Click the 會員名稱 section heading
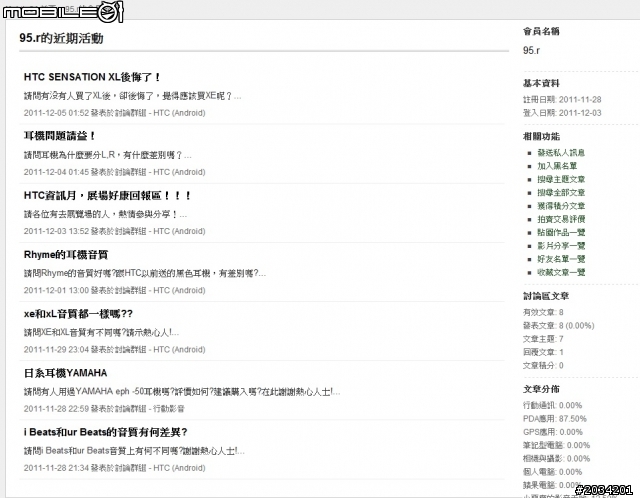 (541, 31)
